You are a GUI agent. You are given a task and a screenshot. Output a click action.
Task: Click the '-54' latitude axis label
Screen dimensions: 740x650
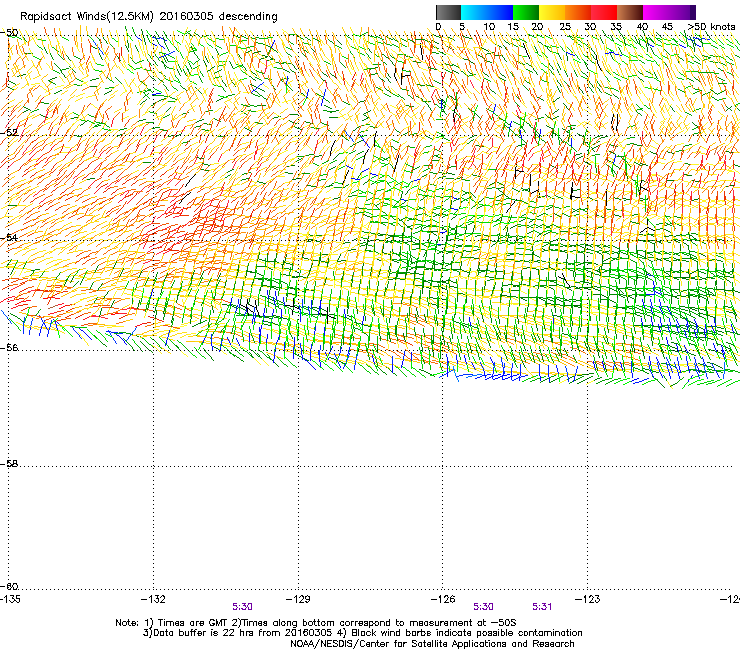pyautogui.click(x=9, y=237)
